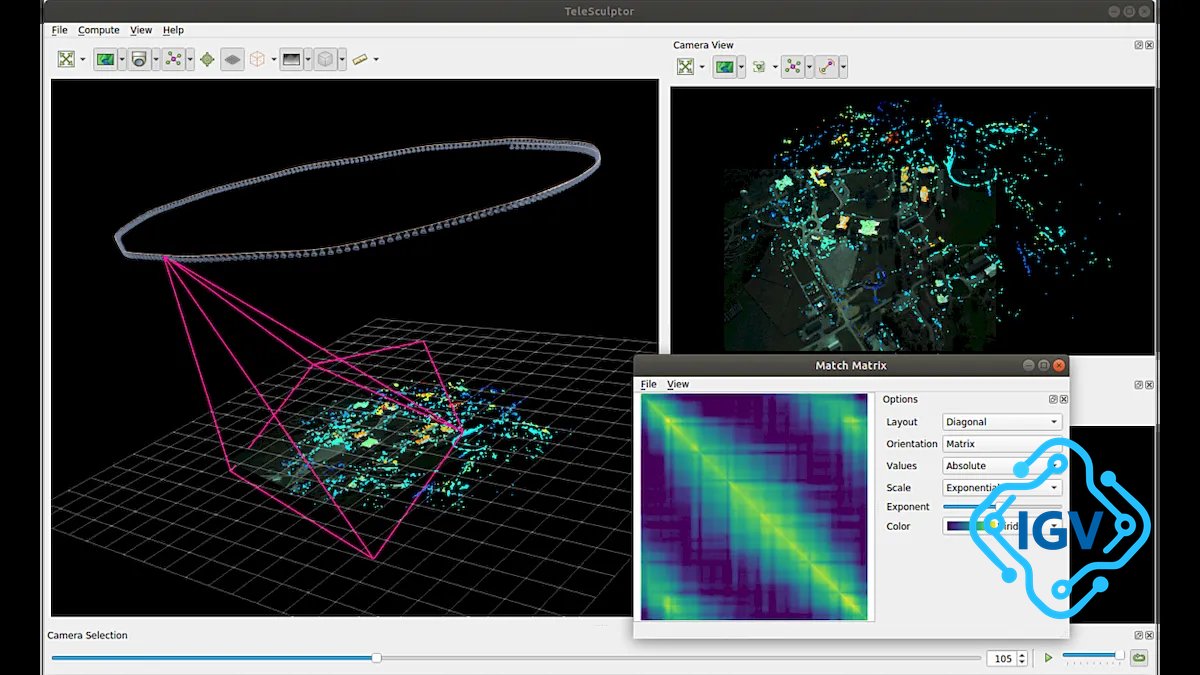Image resolution: width=1200 pixels, height=675 pixels.
Task: Open the File menu in TeleSculptor
Action: pyautogui.click(x=60, y=30)
